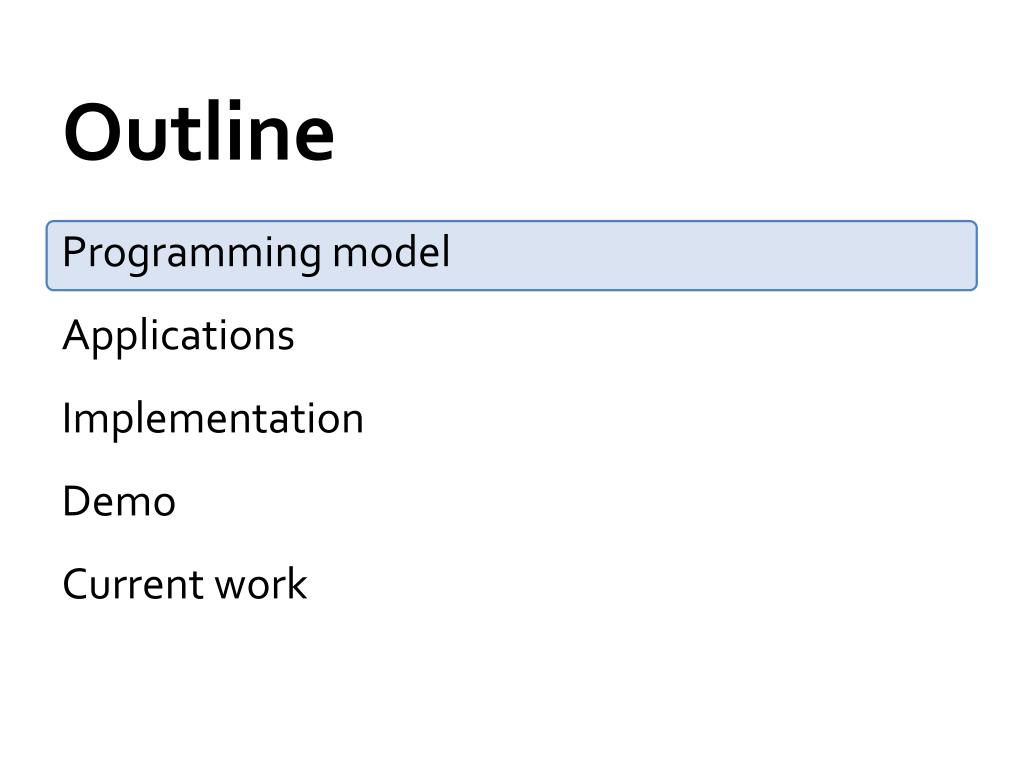Click the Demo outline entry
Image resolution: width=1024 pixels, height=768 pixels.
119,501
